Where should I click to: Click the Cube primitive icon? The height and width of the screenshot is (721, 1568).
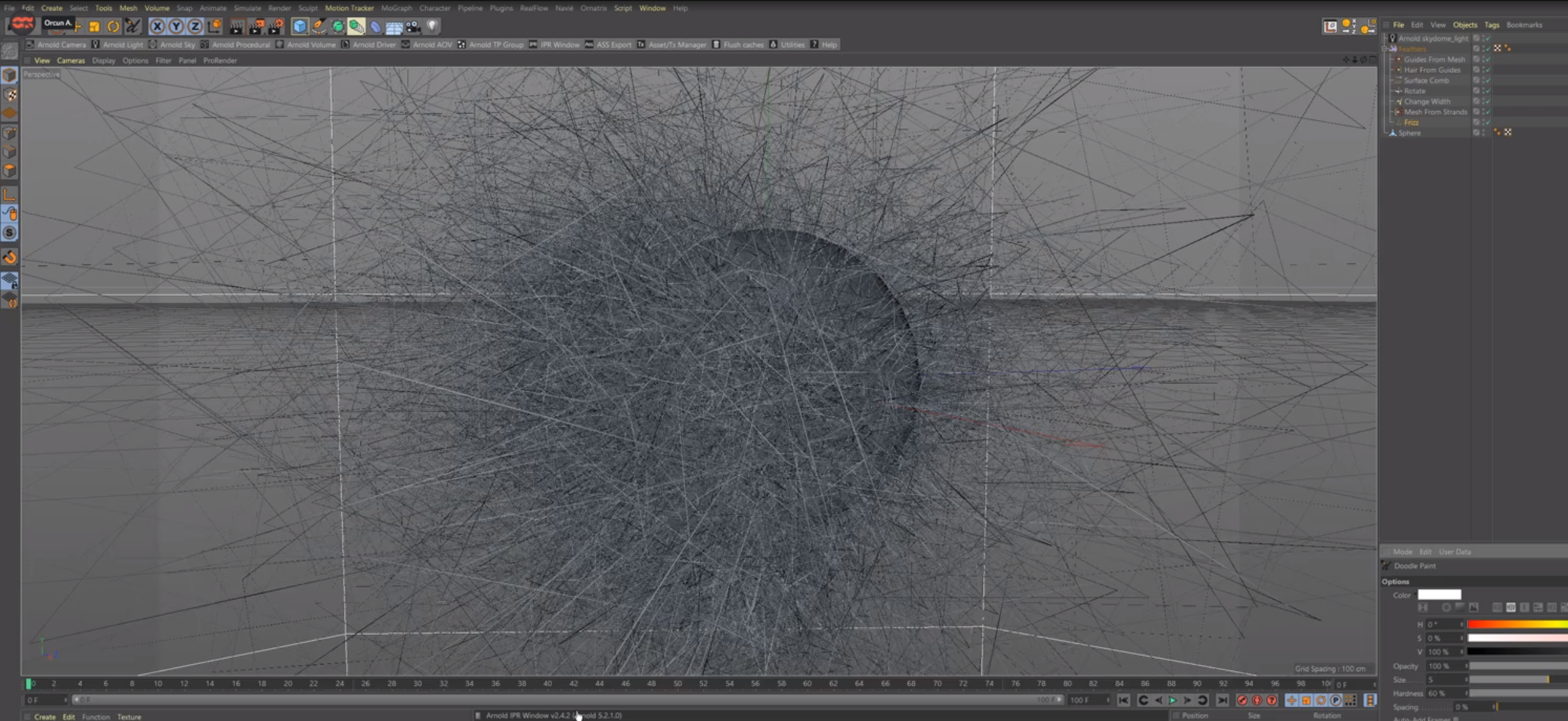pos(299,27)
